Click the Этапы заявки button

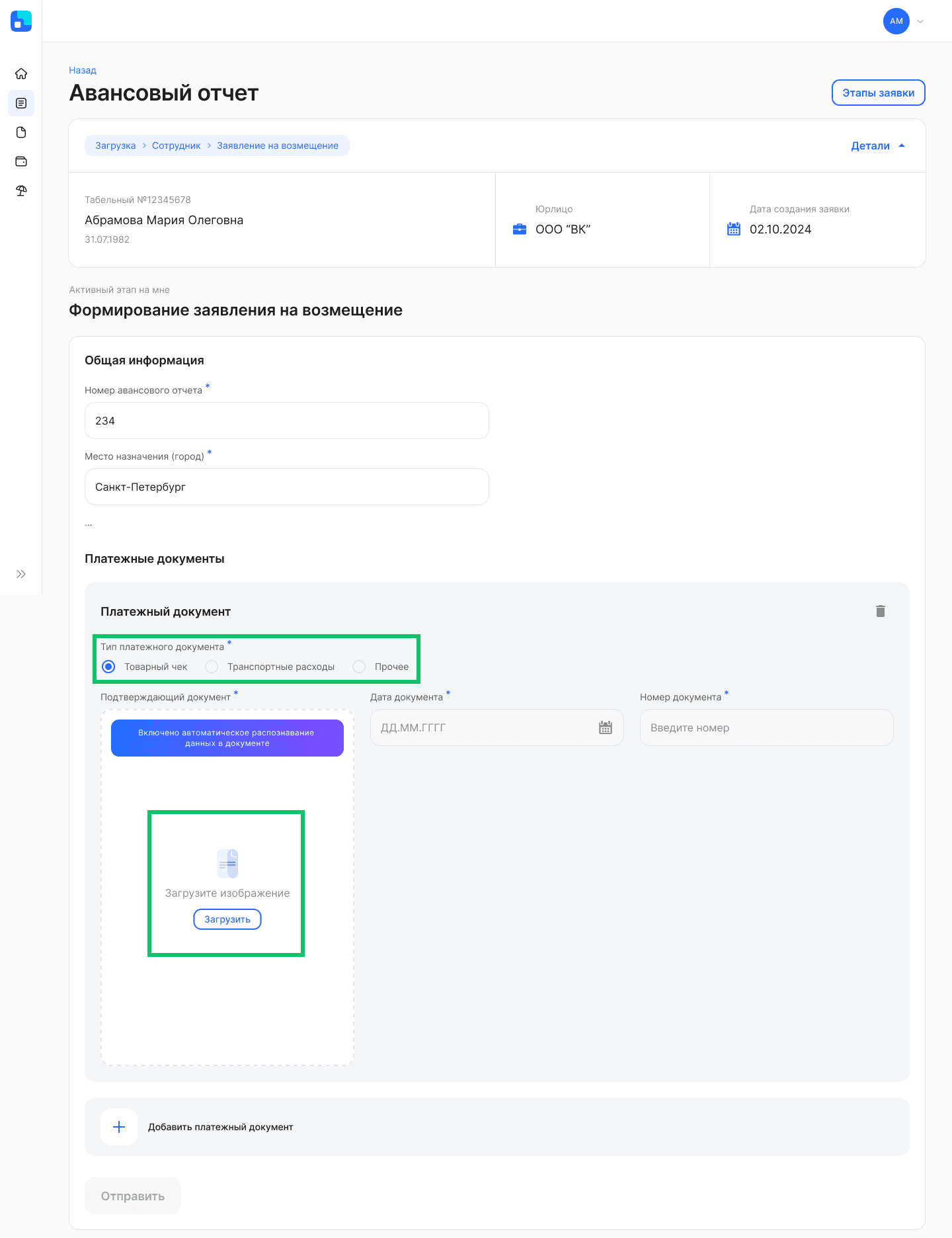879,93
